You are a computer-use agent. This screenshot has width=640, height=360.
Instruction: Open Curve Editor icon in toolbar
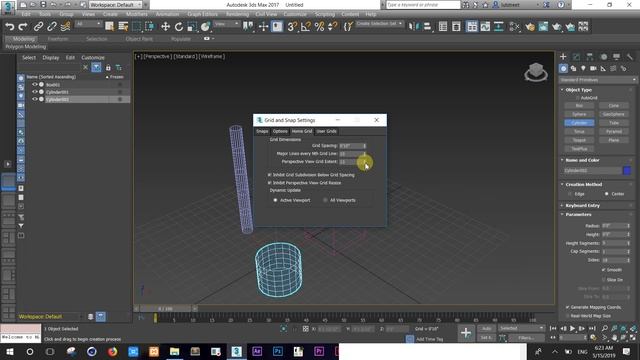click(485, 27)
